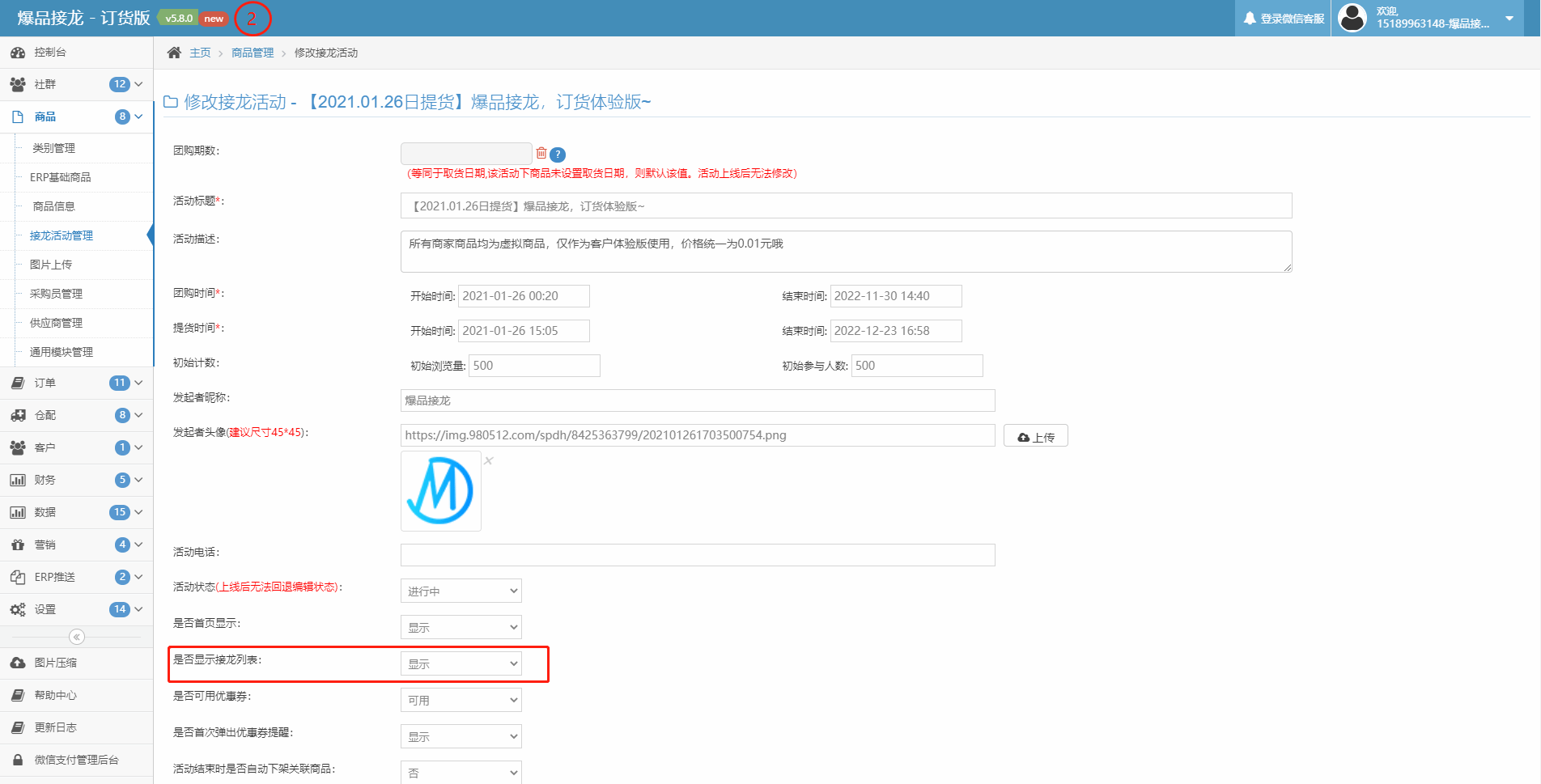
Task: Click the 客户 users icon in sidebar
Action: click(x=18, y=447)
